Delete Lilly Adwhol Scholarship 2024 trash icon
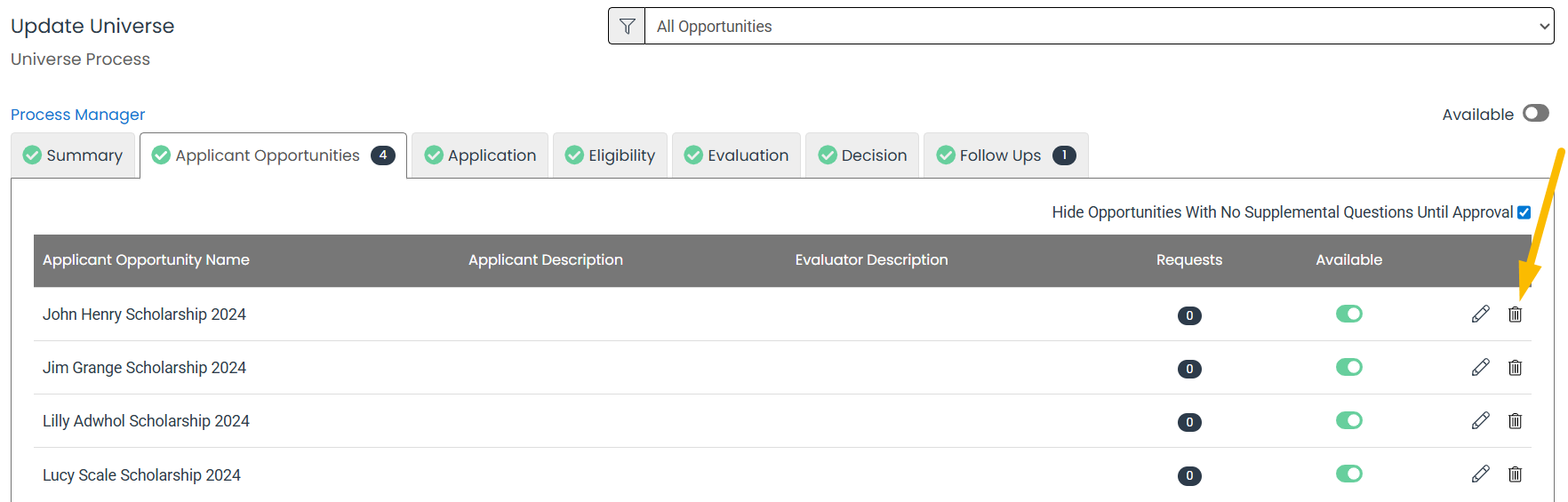This screenshot has height=502, width=1568. click(1516, 421)
